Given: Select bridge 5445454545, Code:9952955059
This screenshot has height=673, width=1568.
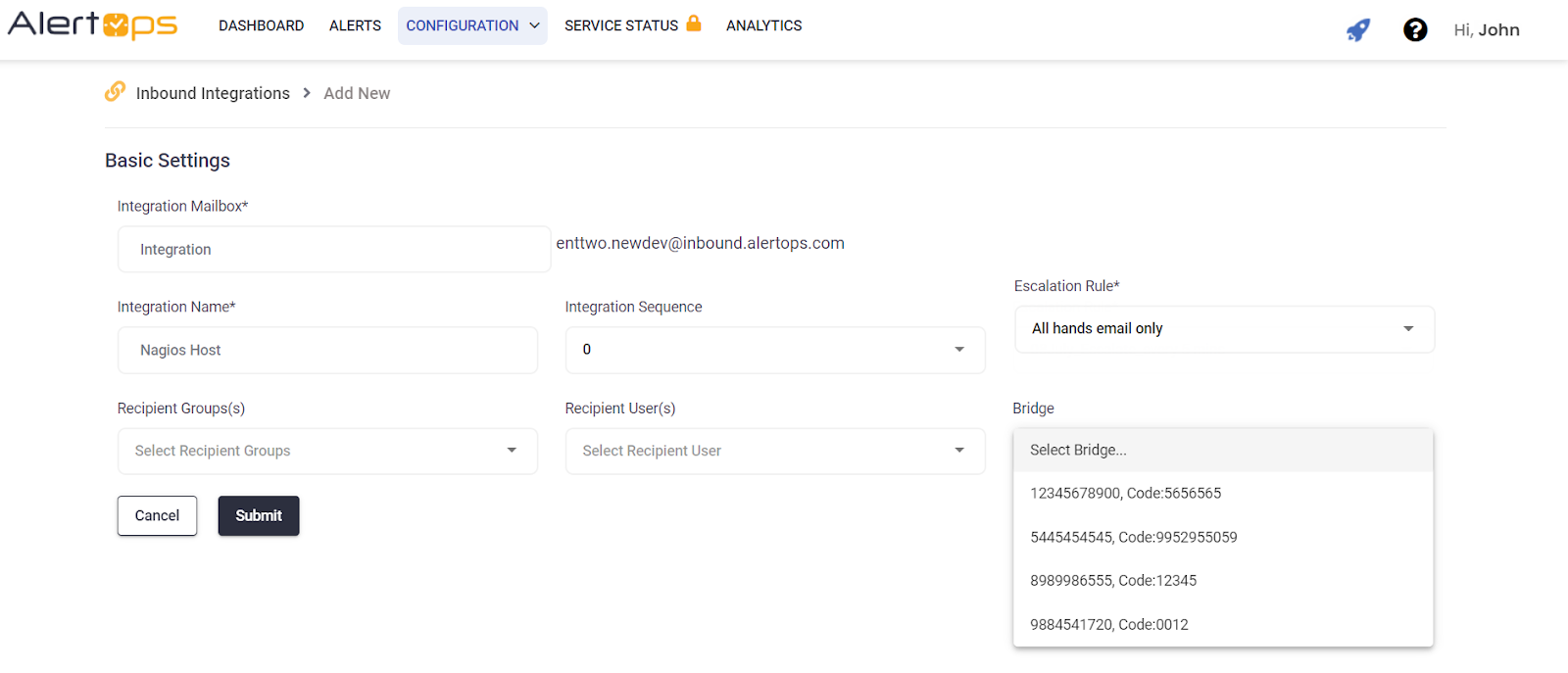Looking at the screenshot, I should 1223,537.
